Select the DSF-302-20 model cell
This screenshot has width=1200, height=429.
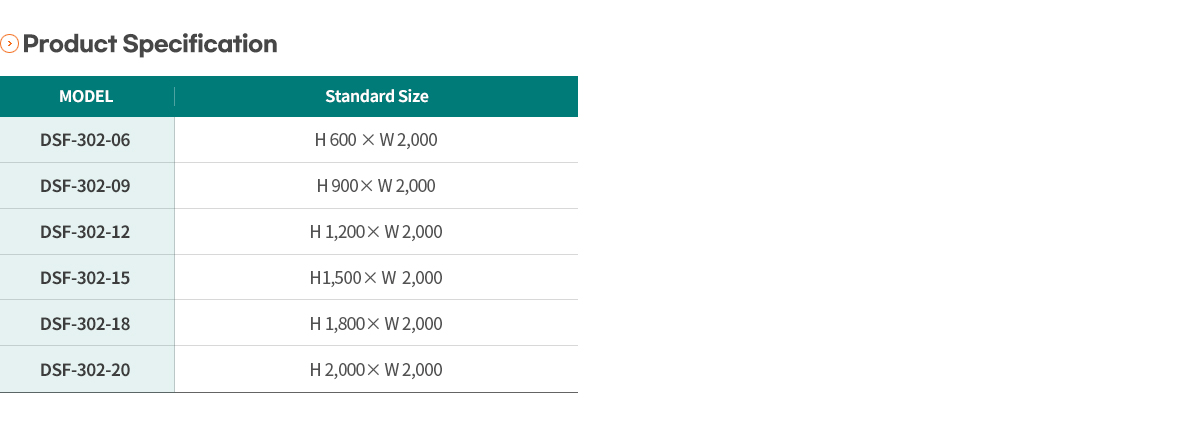click(87, 370)
